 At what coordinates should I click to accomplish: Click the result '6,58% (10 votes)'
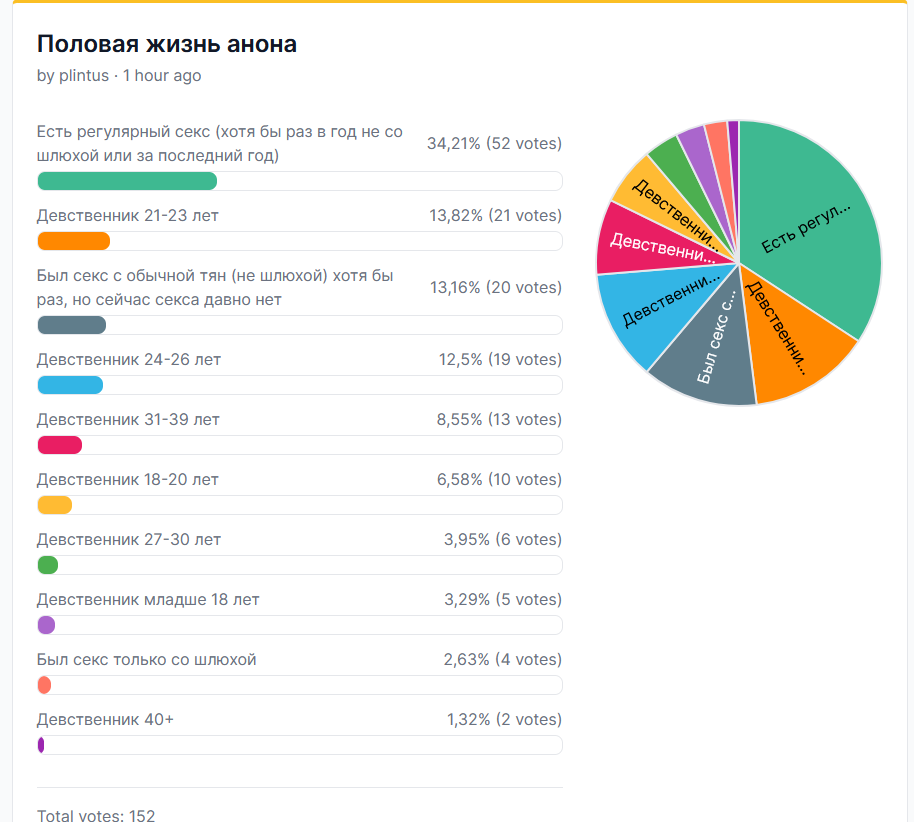[500, 480]
